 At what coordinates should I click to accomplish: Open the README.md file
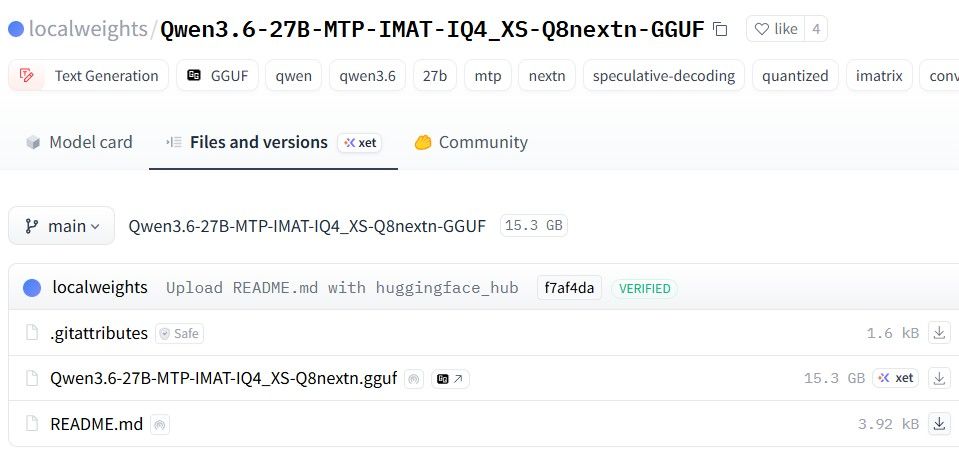(x=96, y=424)
